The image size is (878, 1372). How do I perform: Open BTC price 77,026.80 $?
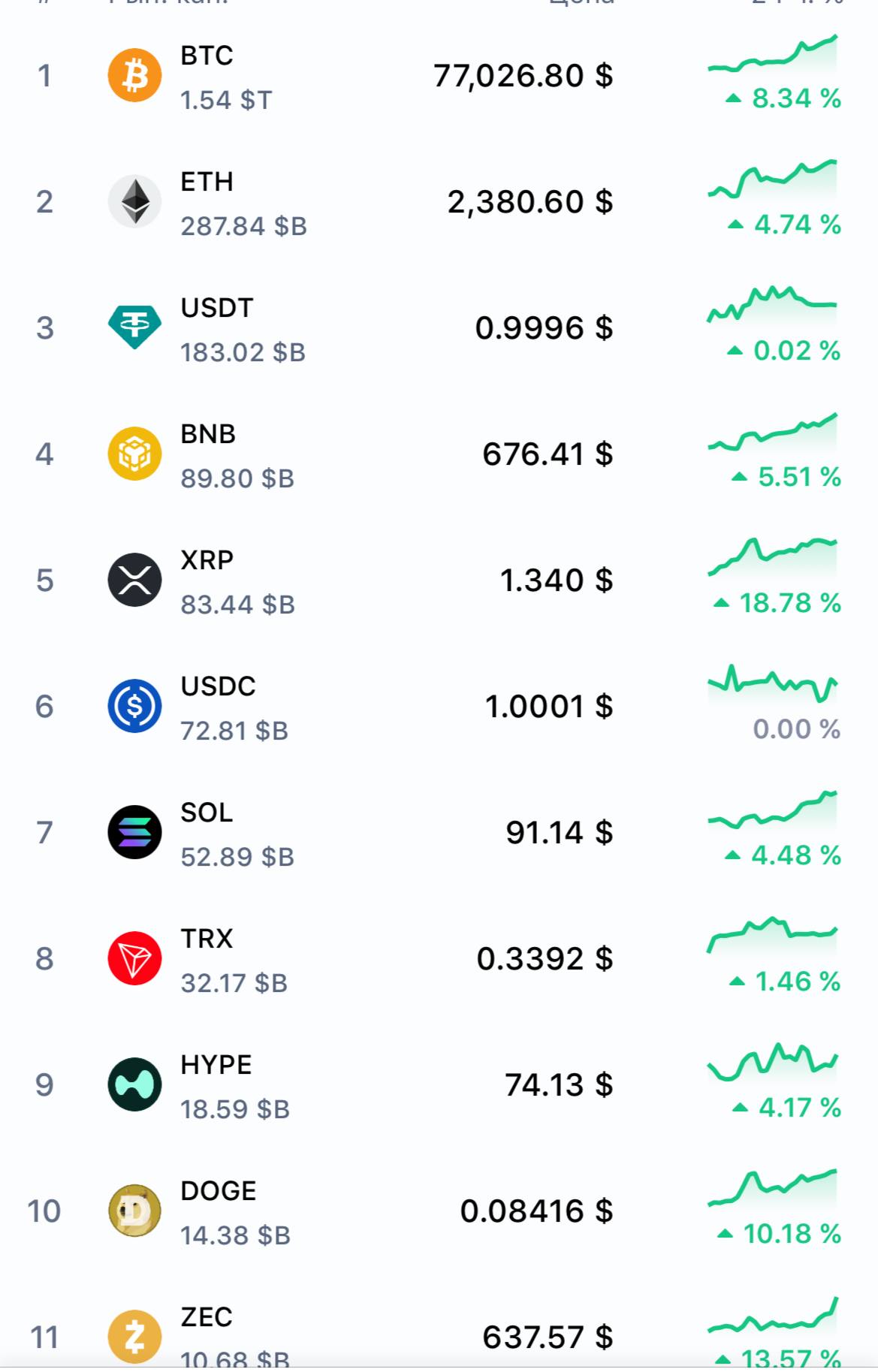523,76
